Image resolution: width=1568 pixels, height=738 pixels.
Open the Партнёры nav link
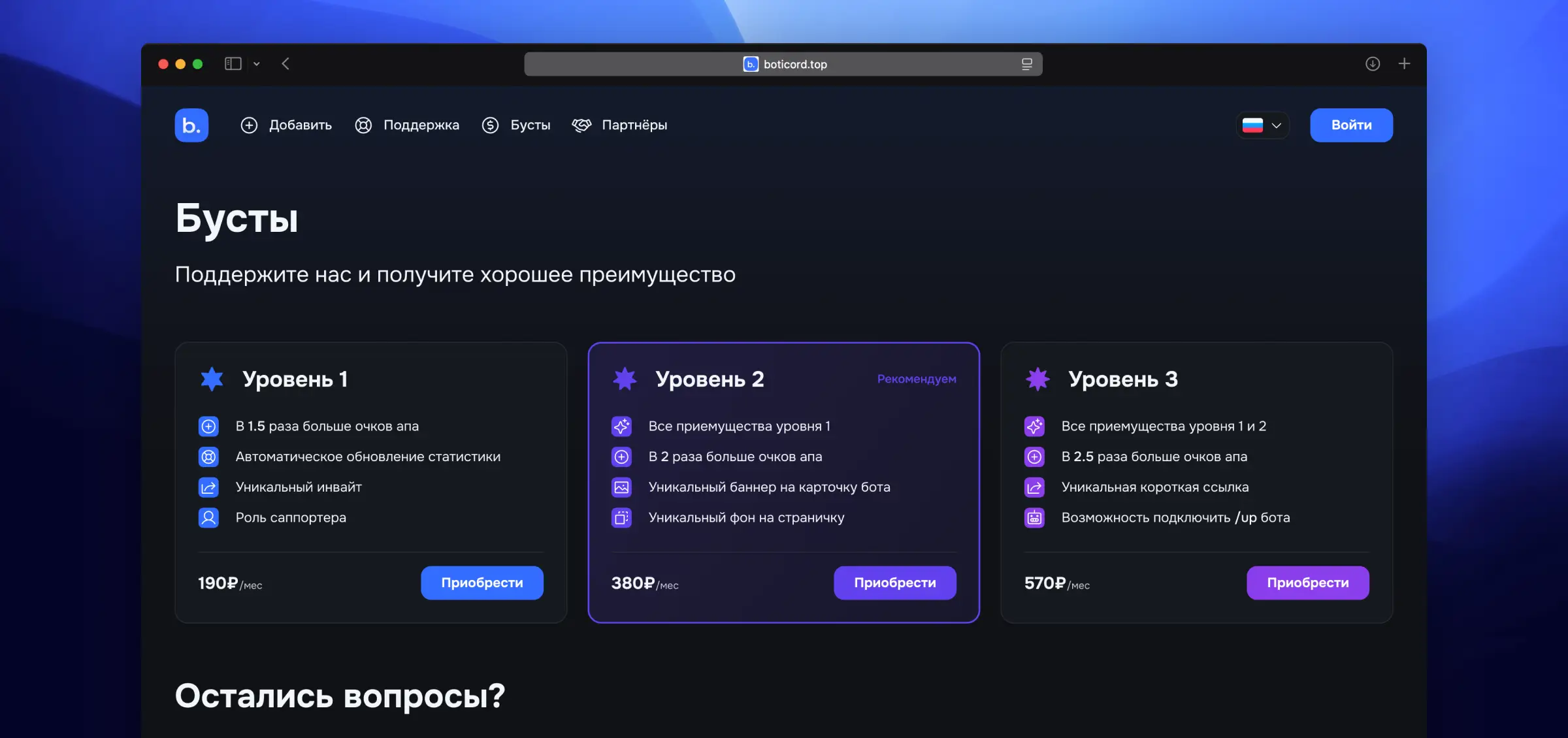coord(619,125)
